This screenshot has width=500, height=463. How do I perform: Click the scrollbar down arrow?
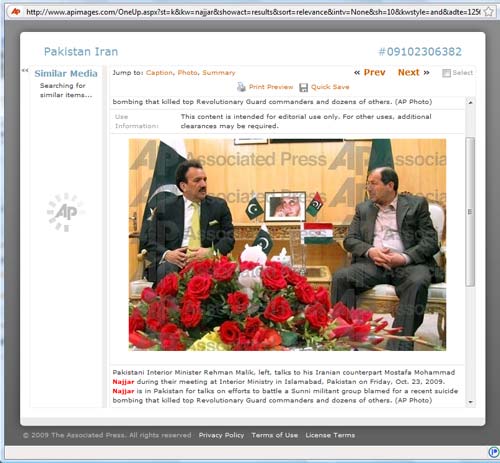470,402
